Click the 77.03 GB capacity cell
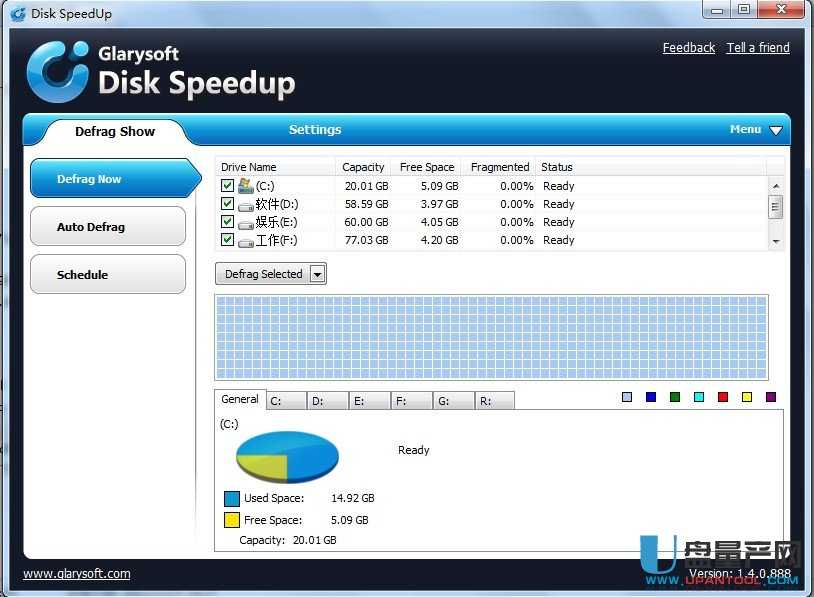 tap(367, 240)
